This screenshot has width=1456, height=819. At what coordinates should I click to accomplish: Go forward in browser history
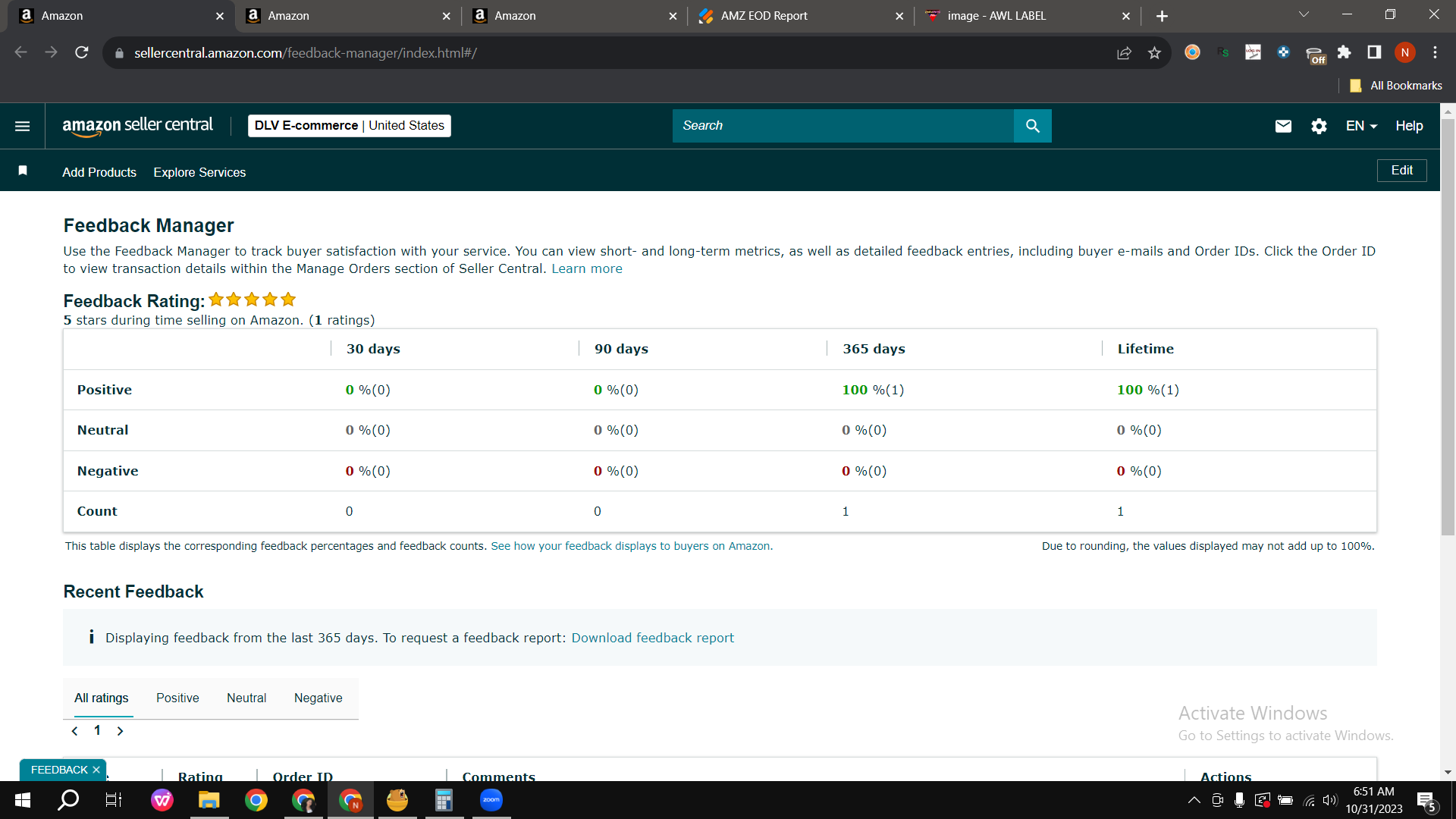click(51, 52)
